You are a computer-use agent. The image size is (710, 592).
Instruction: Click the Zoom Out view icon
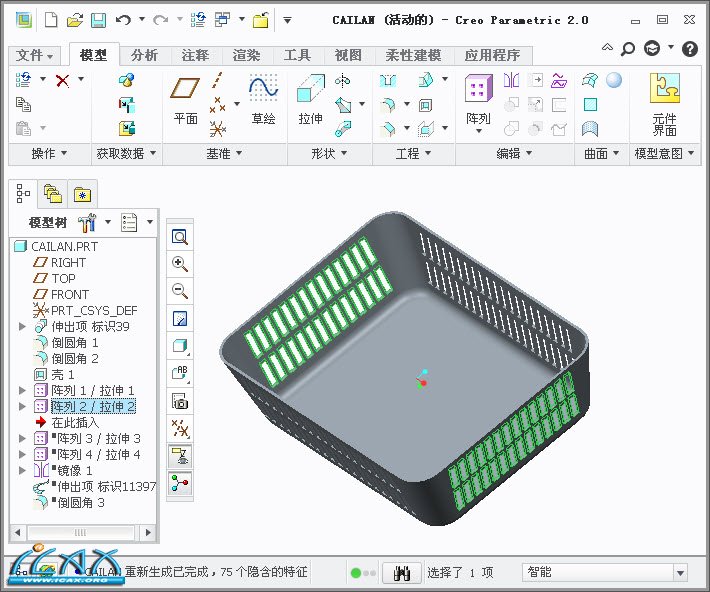tap(181, 291)
